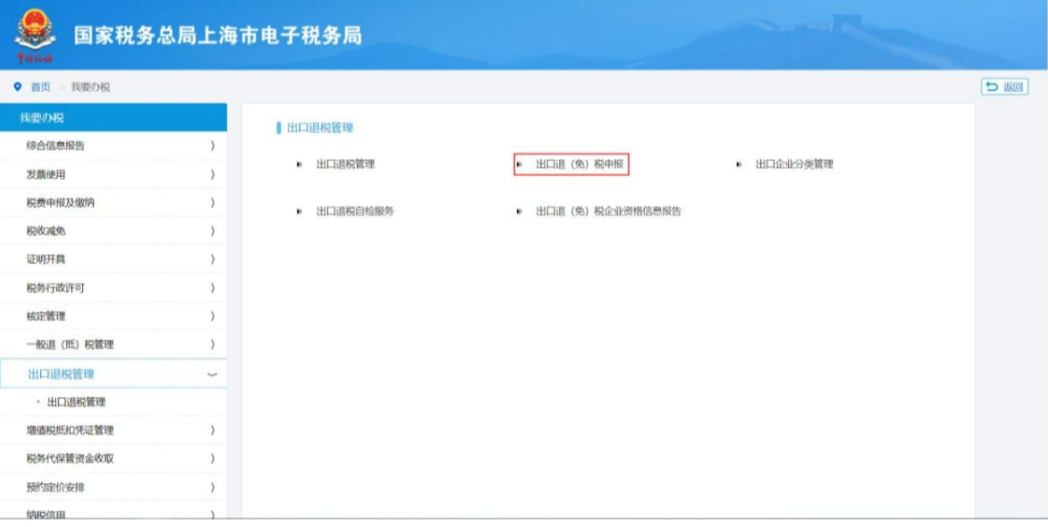Open the 出口退税自检服务 link

pyautogui.click(x=355, y=211)
